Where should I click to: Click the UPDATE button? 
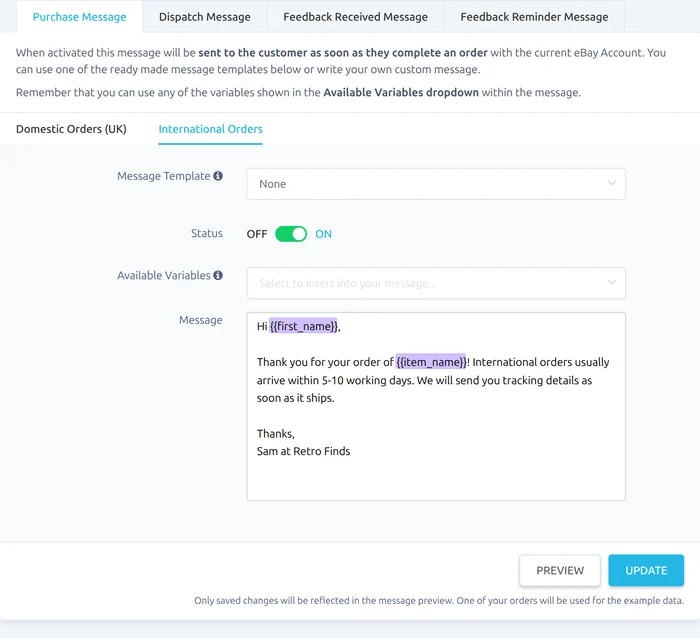[646, 570]
